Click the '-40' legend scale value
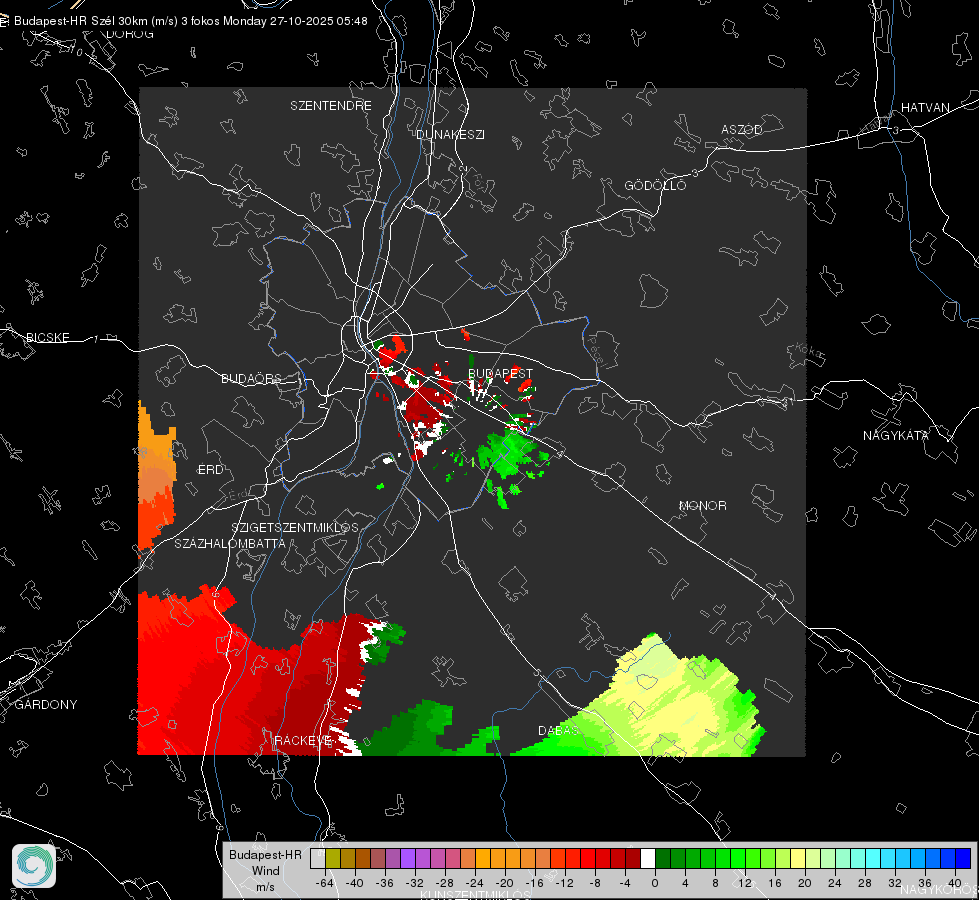The width and height of the screenshot is (979, 900). click(x=355, y=883)
